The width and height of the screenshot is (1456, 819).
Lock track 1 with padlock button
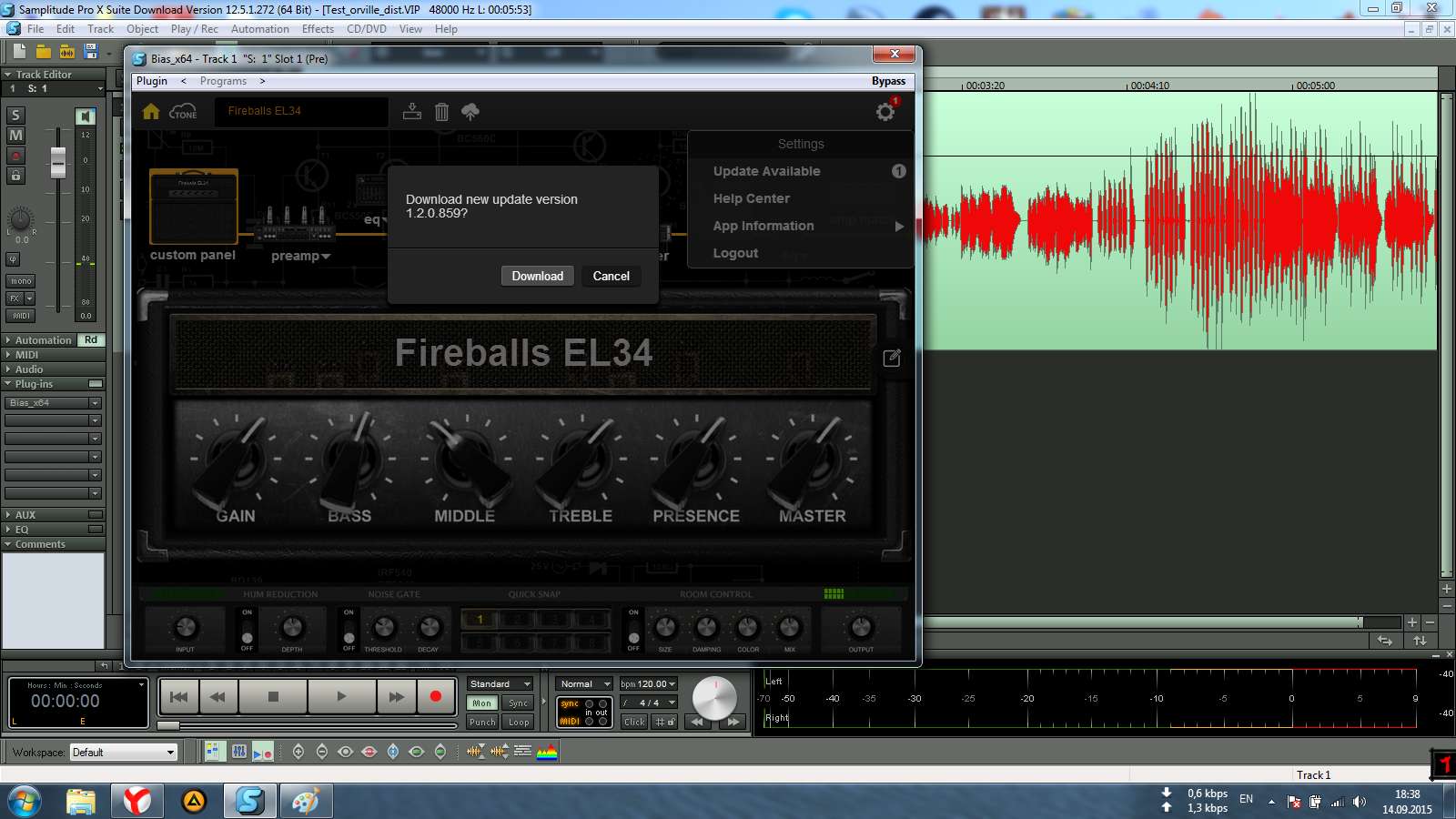15,175
